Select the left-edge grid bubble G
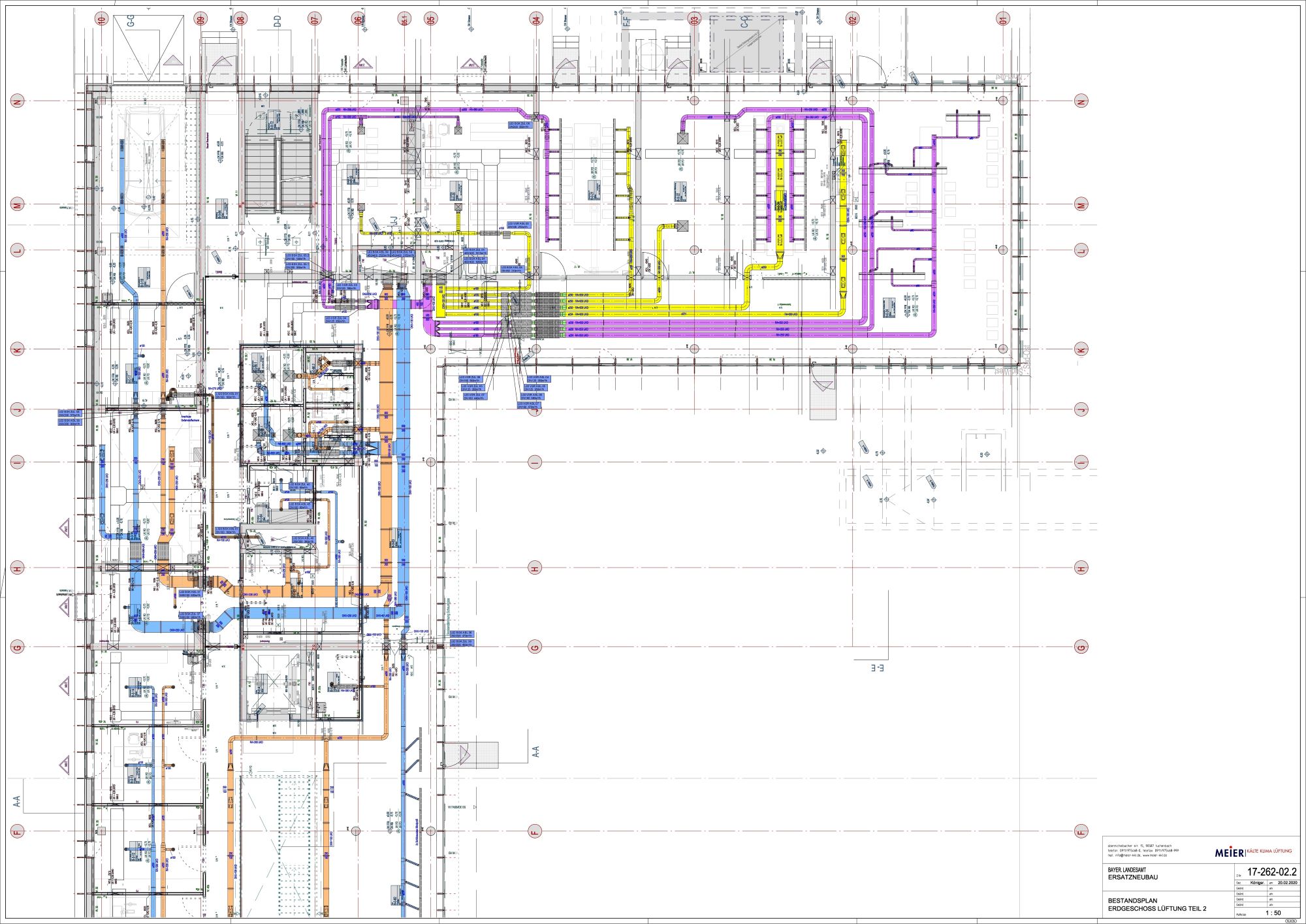This screenshot has width=1306, height=924. (18, 647)
